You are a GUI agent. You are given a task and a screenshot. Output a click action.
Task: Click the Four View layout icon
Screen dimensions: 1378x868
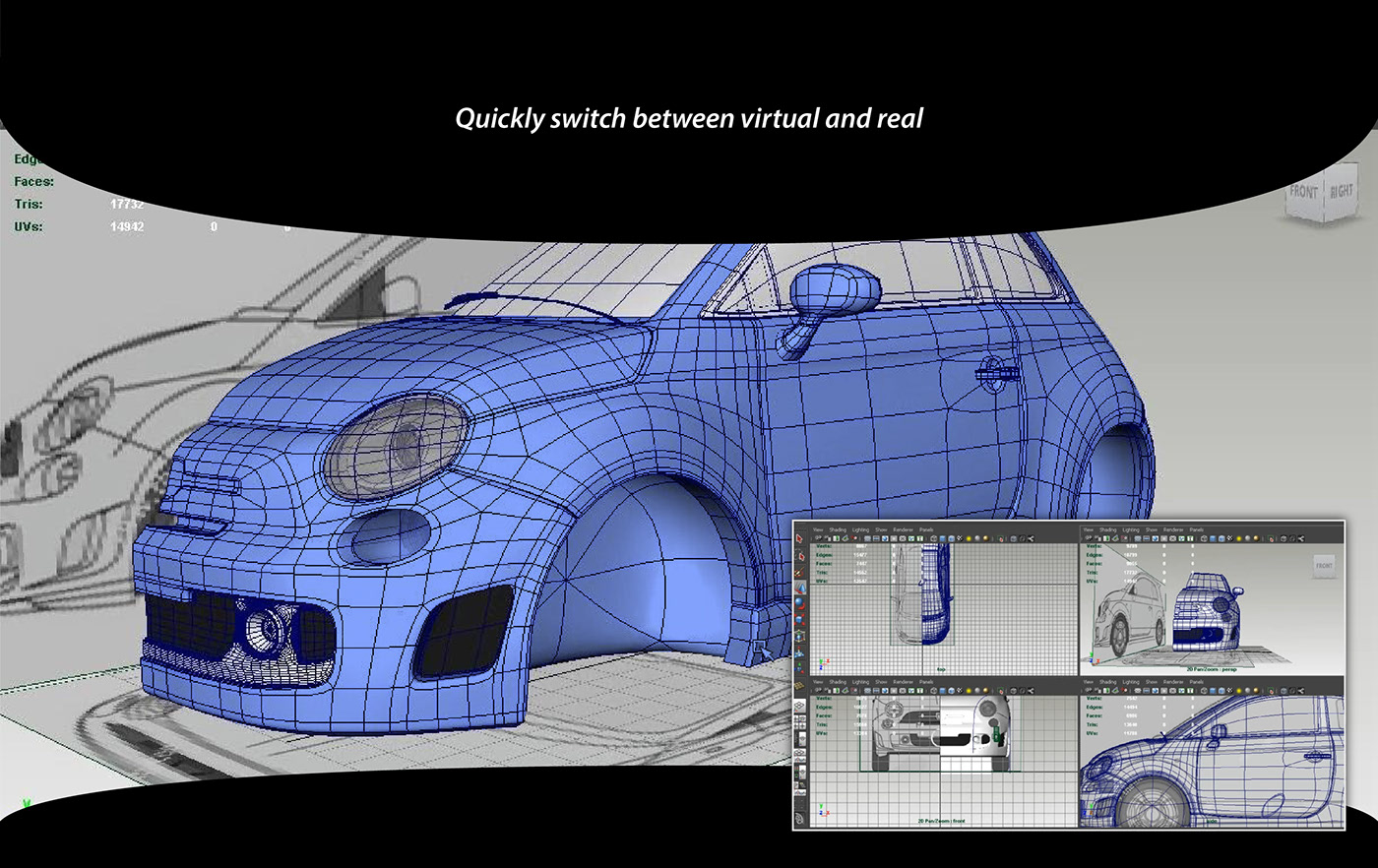coord(799,722)
